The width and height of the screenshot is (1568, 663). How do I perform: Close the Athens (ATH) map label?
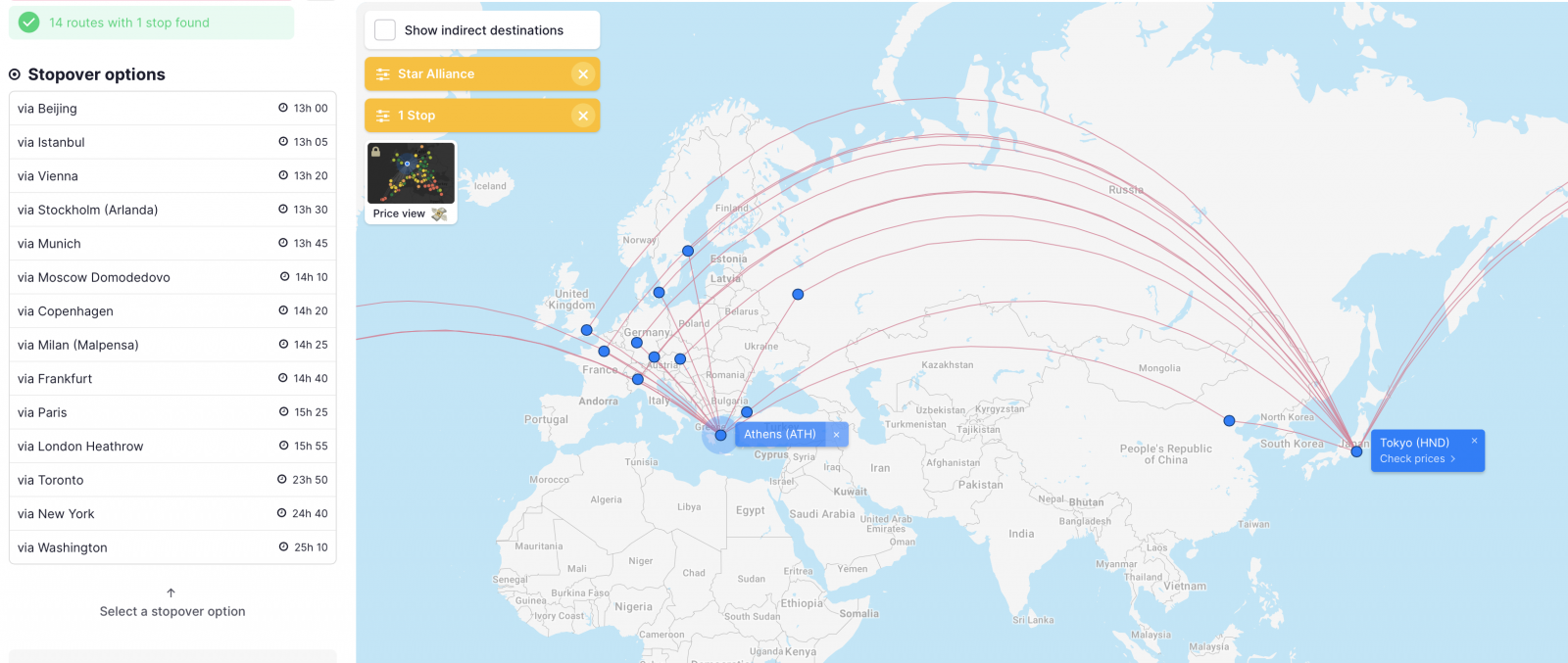coord(836,435)
